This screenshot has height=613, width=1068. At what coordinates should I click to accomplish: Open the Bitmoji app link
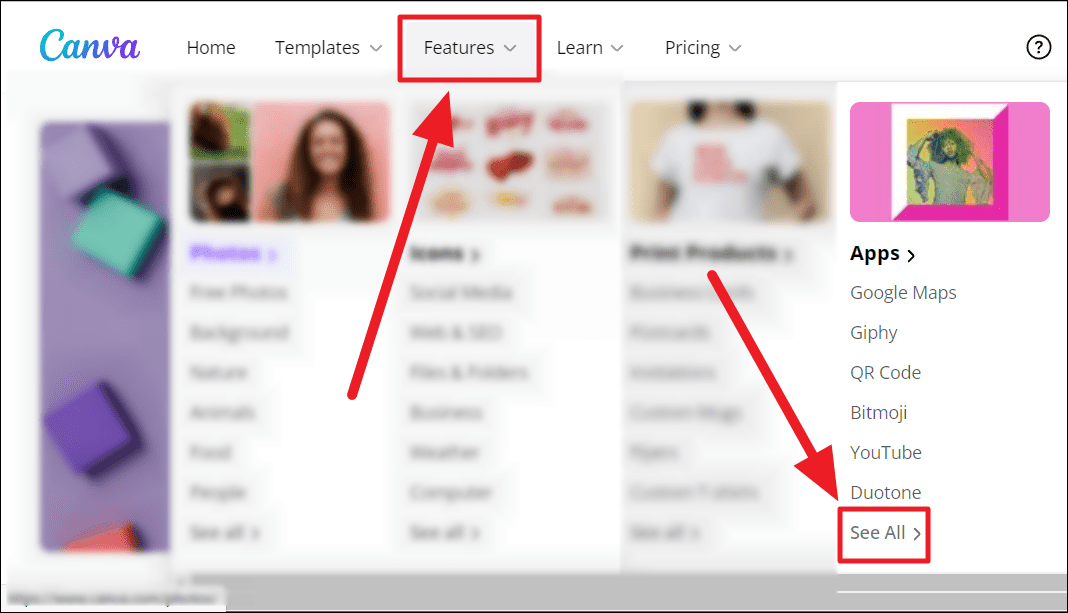coord(879,413)
